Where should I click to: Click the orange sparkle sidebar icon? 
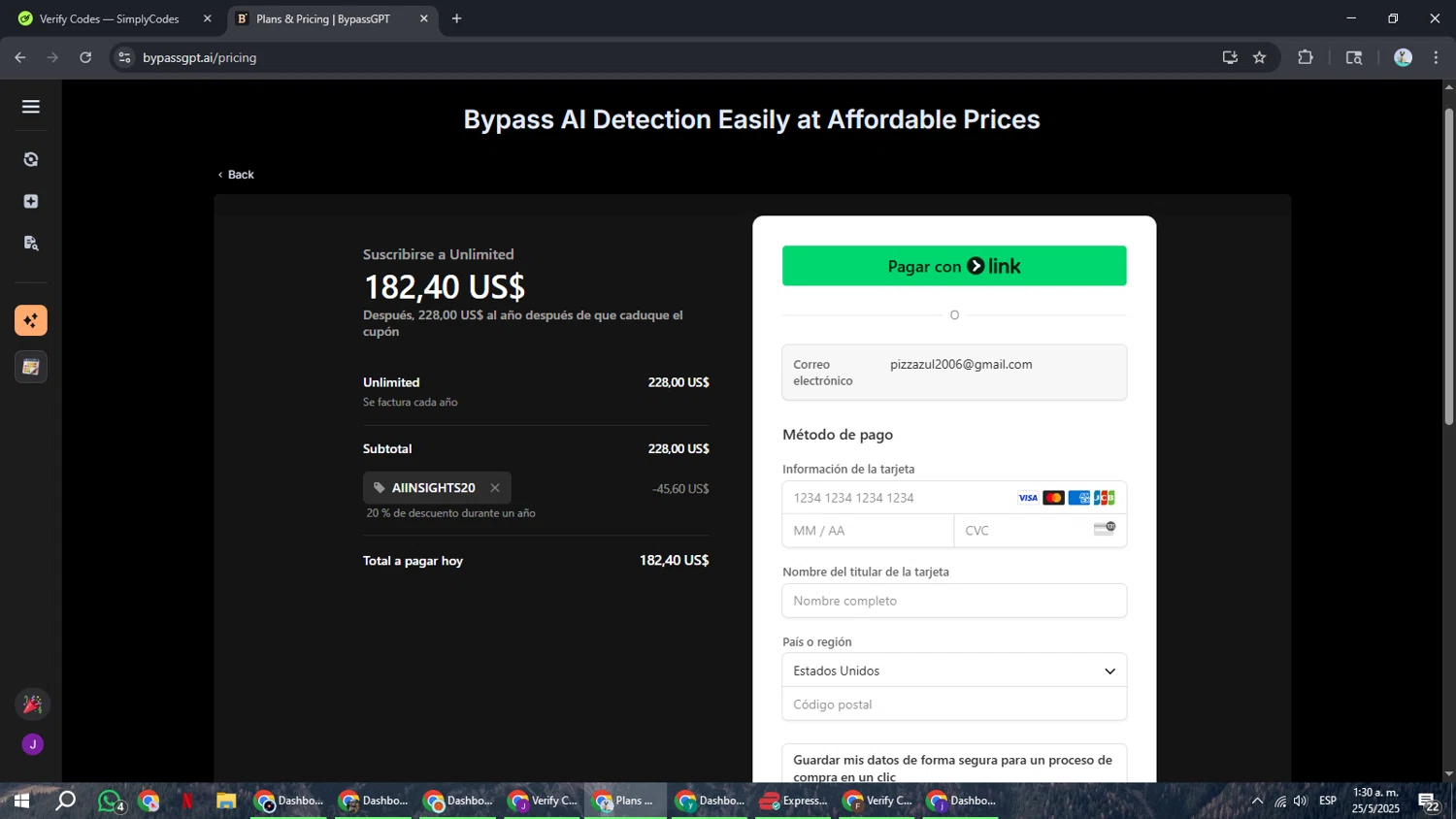31,320
